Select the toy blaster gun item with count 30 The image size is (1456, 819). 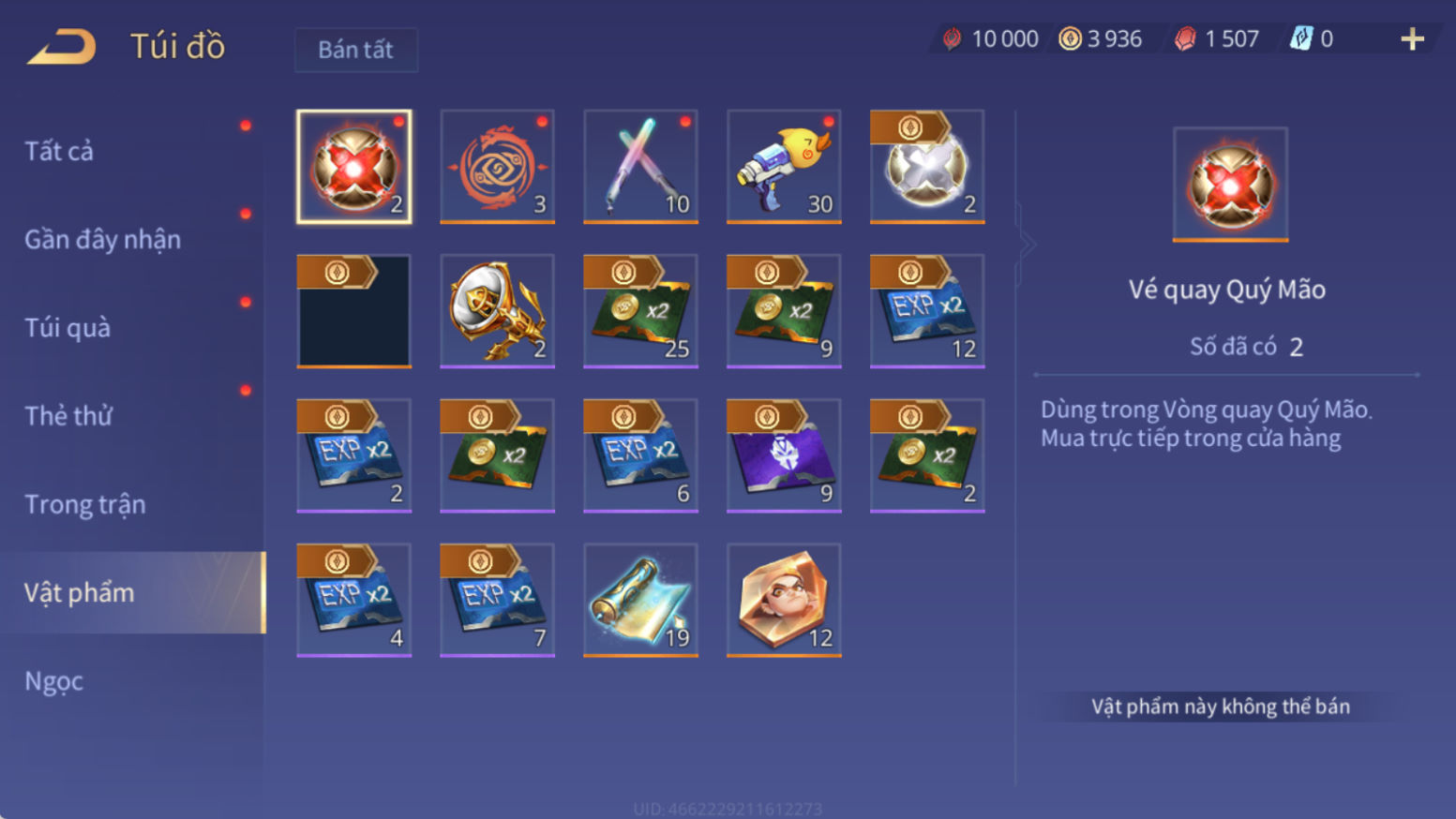point(784,167)
